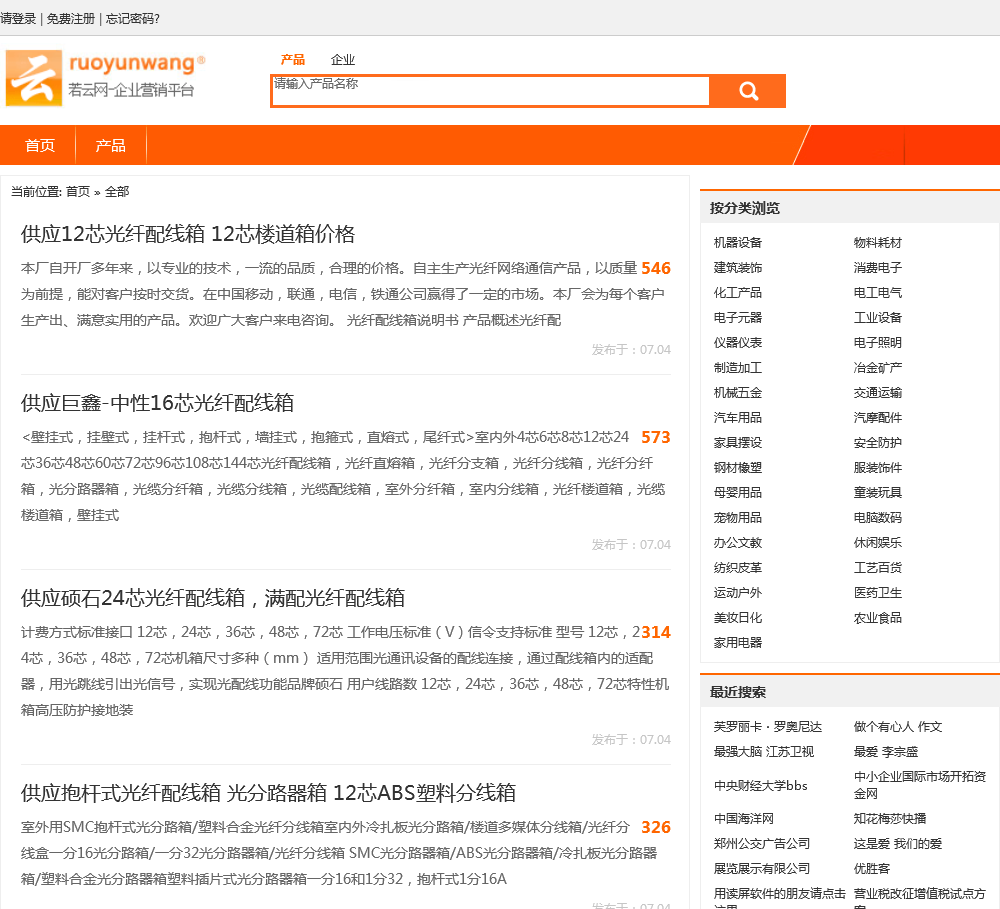Browse the 电脑数码 category

[x=877, y=518]
